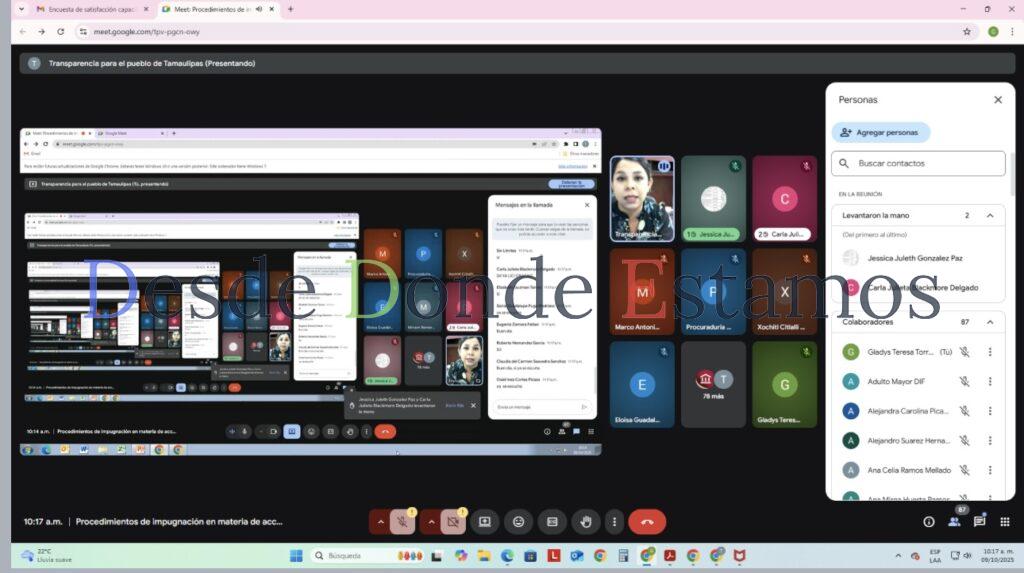Click the Windows Start button in taskbar
Viewport: 1024px width, 573px height.
point(296,555)
